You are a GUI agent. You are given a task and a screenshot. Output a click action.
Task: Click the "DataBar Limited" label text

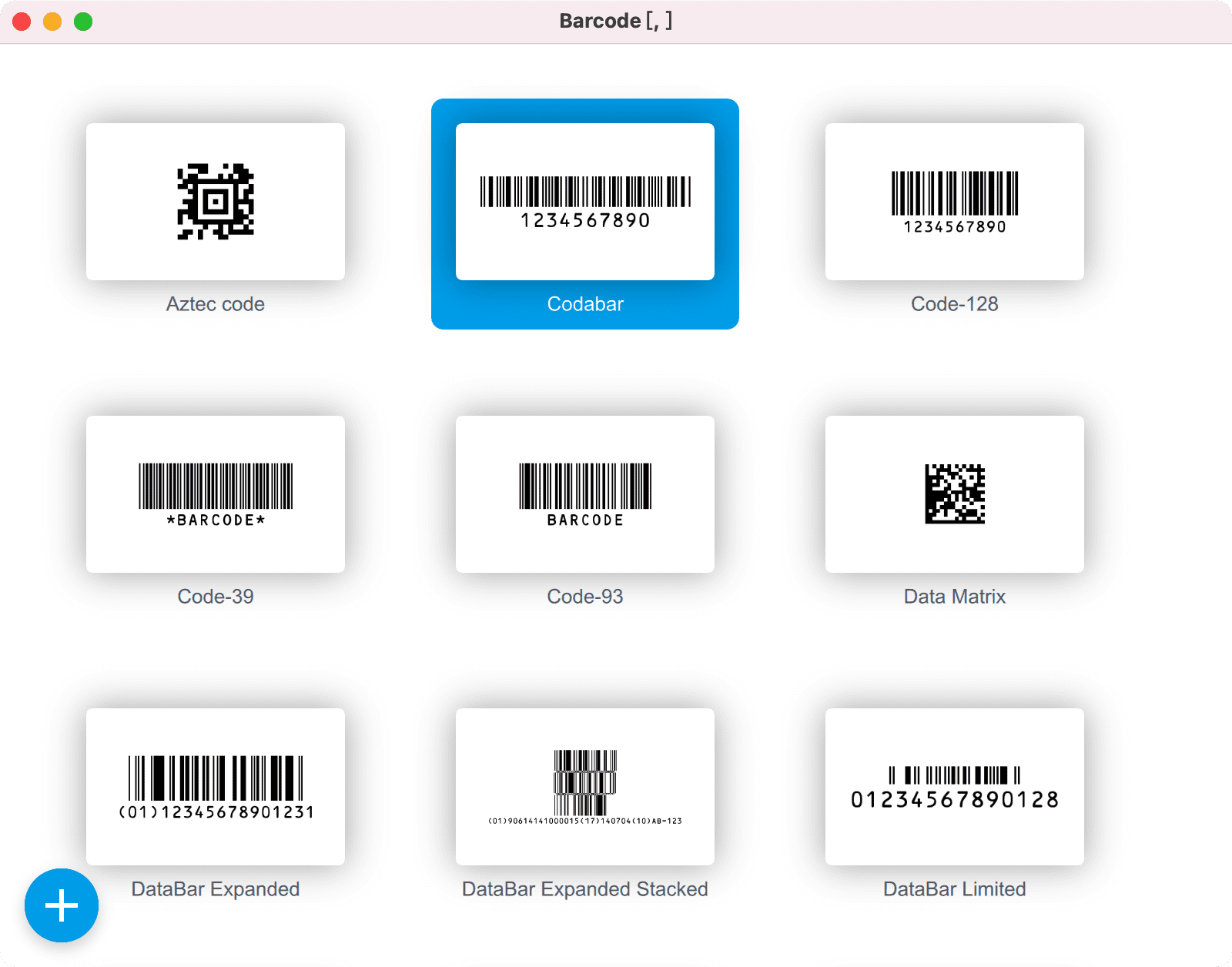tap(955, 889)
